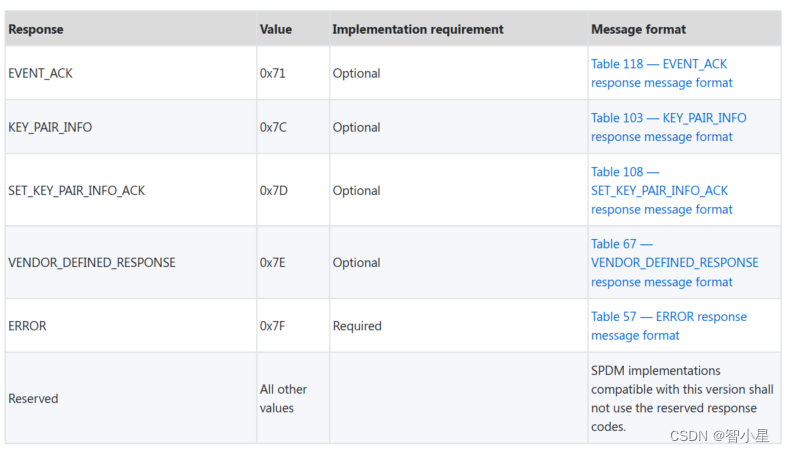Follow the Table 108 SET_KEY_PAIR_INFO_ACK link
Viewport: 785px width, 452px height.
[659, 190]
